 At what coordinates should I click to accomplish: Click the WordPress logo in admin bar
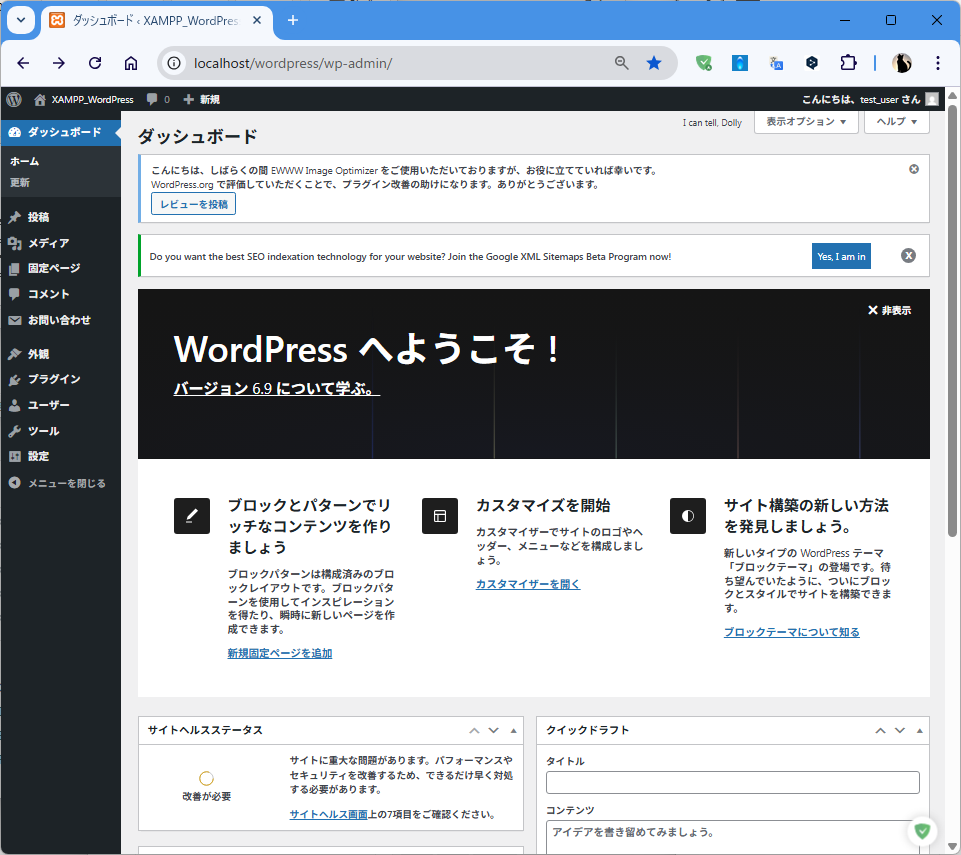14,99
